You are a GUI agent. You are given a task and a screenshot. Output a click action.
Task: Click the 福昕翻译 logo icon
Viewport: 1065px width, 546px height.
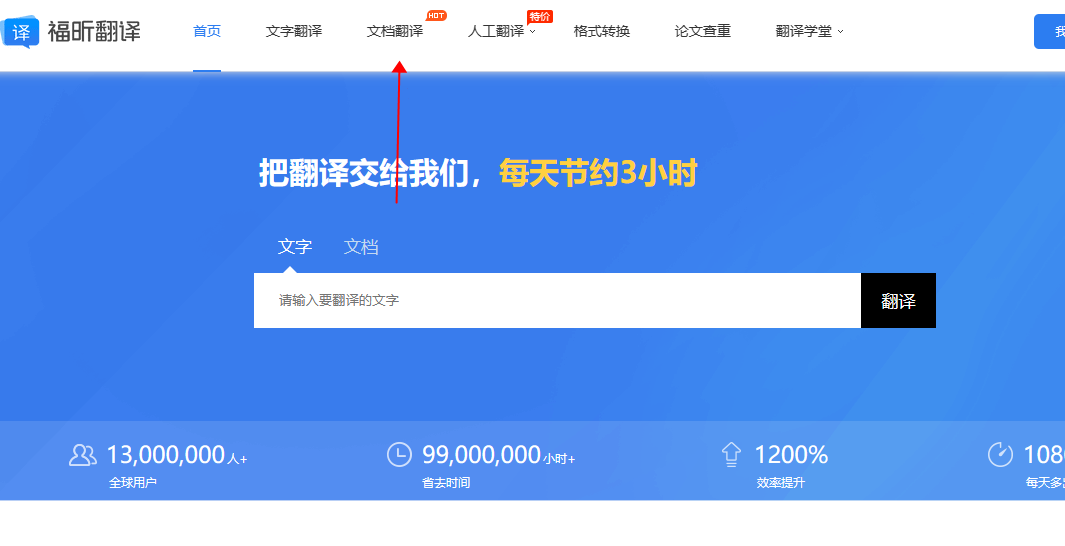pyautogui.click(x=20, y=31)
